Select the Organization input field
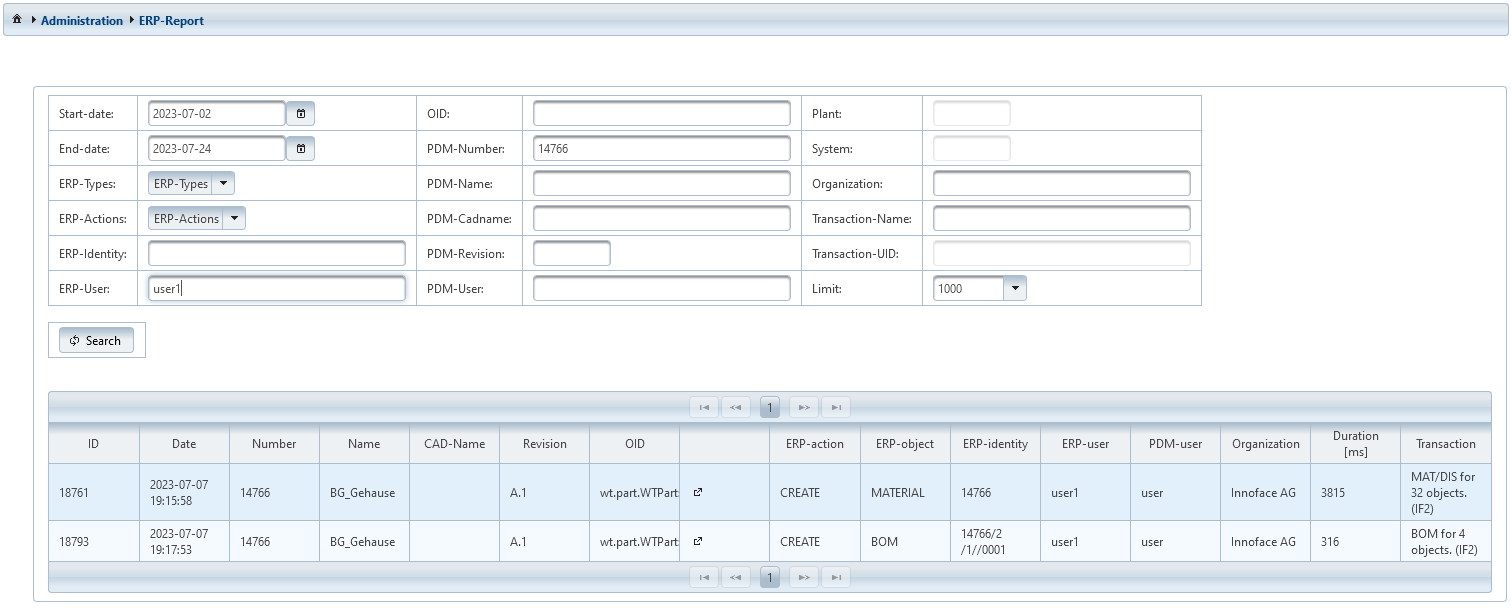Image resolution: width=1511 pixels, height=609 pixels. coord(1061,184)
